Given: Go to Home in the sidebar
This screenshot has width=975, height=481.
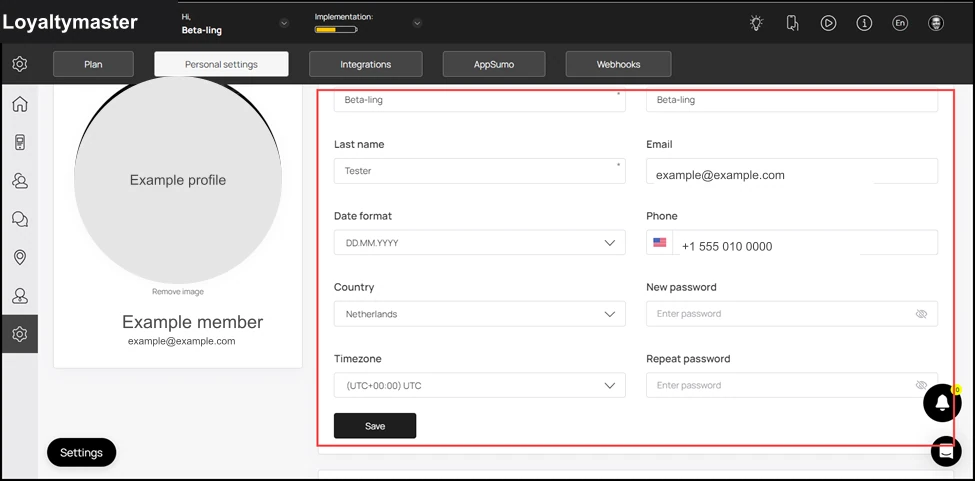Looking at the screenshot, I should click(x=20, y=104).
